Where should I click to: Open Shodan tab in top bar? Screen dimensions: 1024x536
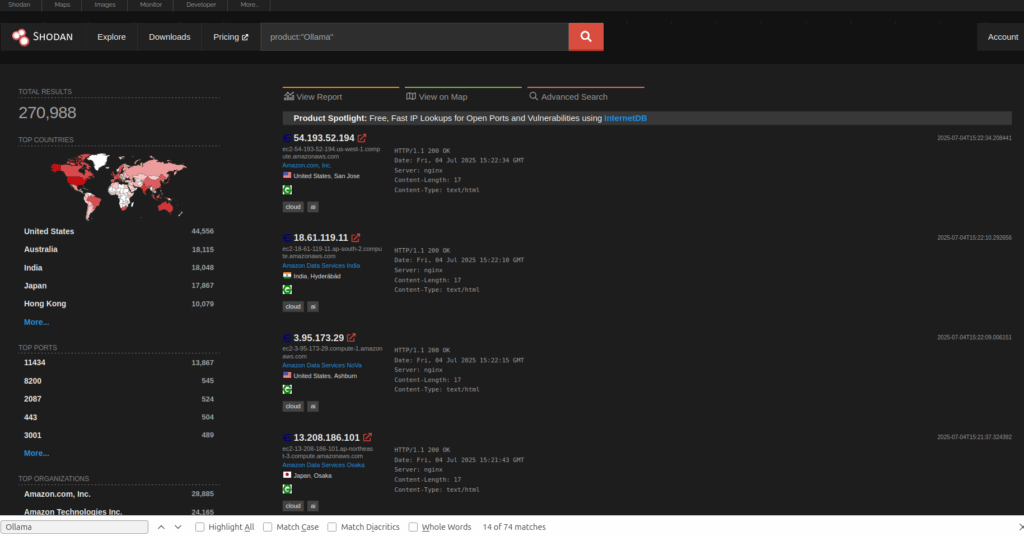(x=19, y=5)
